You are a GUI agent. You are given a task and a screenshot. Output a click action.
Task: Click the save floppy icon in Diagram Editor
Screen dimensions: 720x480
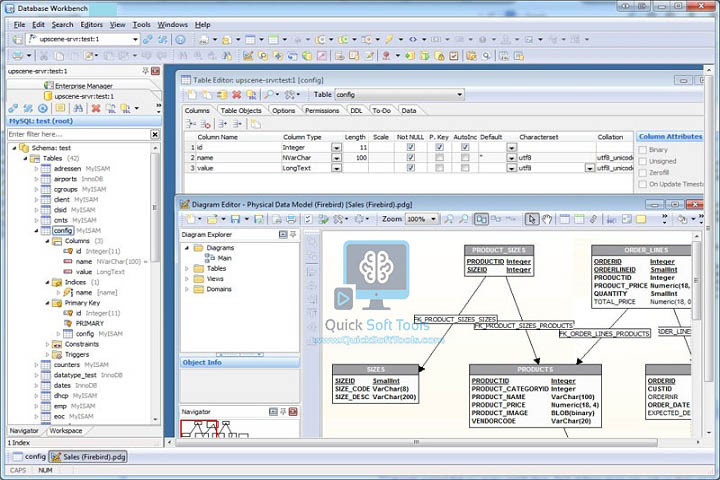[236, 219]
